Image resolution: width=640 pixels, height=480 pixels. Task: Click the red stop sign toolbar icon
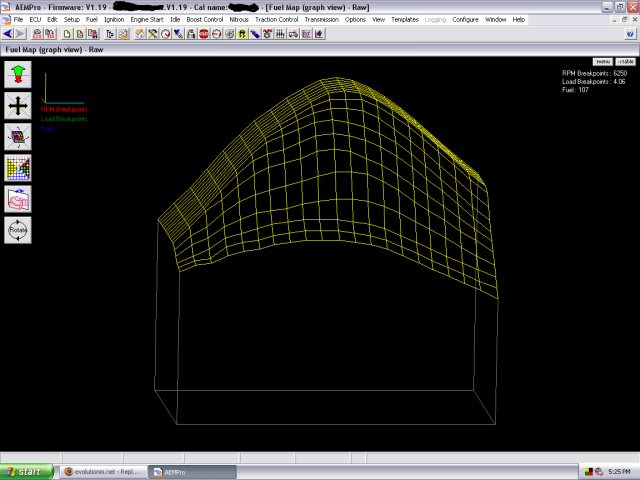(x=204, y=34)
